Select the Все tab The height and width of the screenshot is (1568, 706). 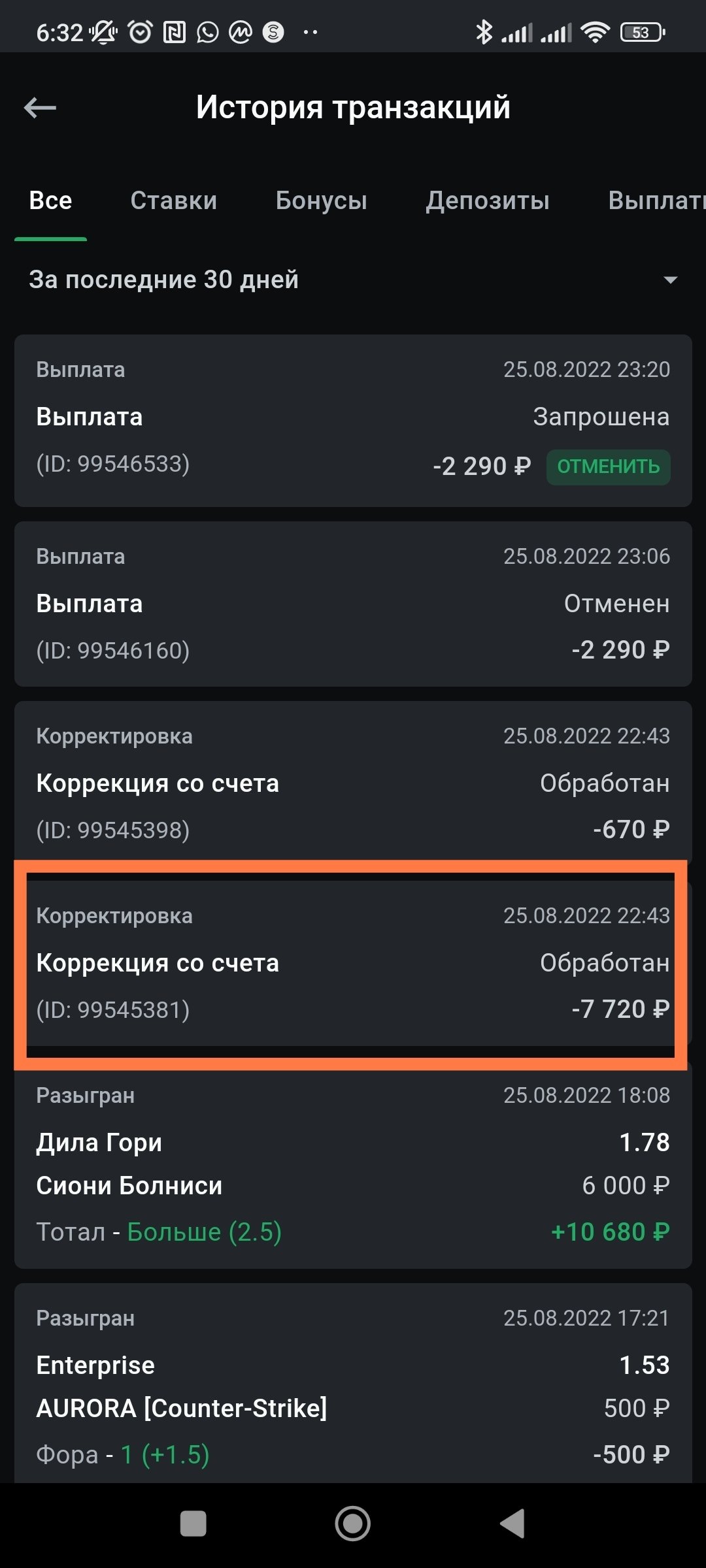point(50,201)
